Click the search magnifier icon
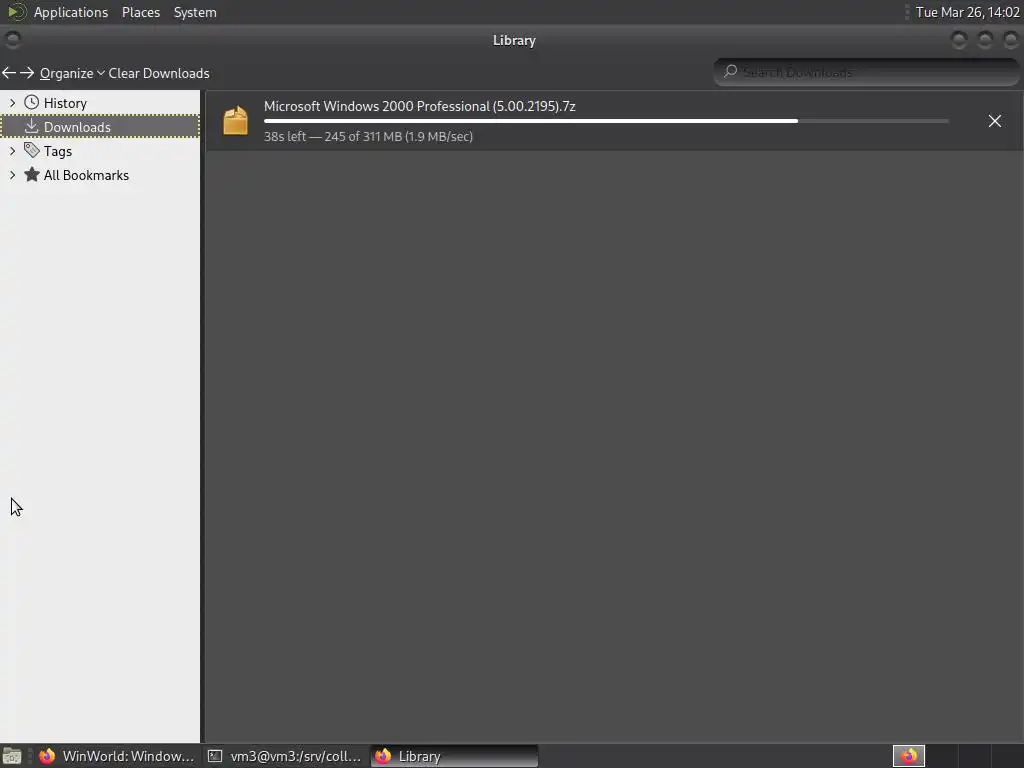 pyautogui.click(x=730, y=71)
